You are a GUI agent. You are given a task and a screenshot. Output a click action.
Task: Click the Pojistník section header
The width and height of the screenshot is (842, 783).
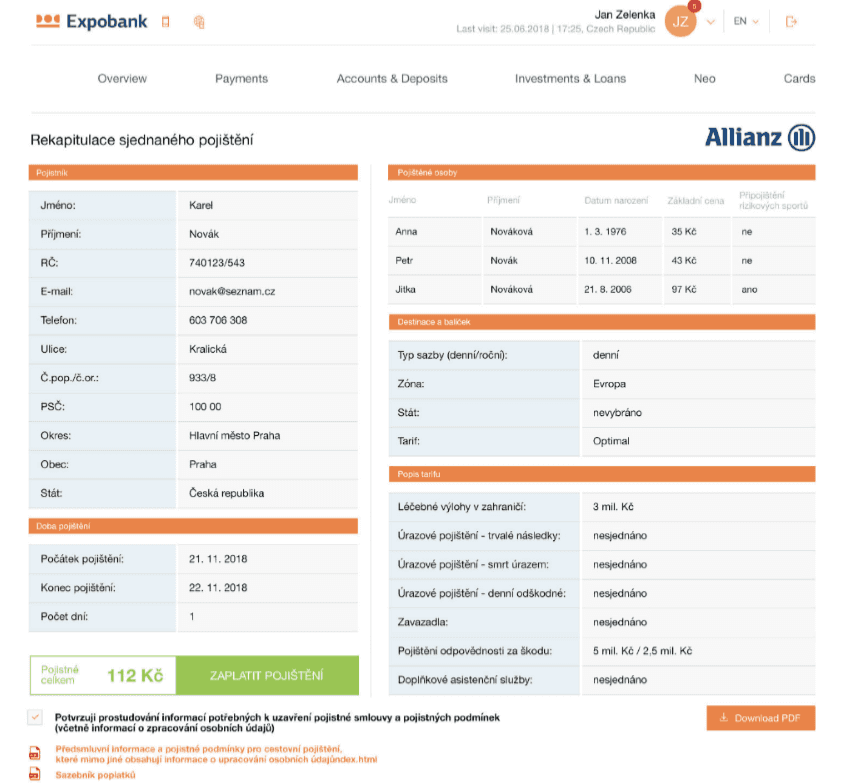[193, 172]
